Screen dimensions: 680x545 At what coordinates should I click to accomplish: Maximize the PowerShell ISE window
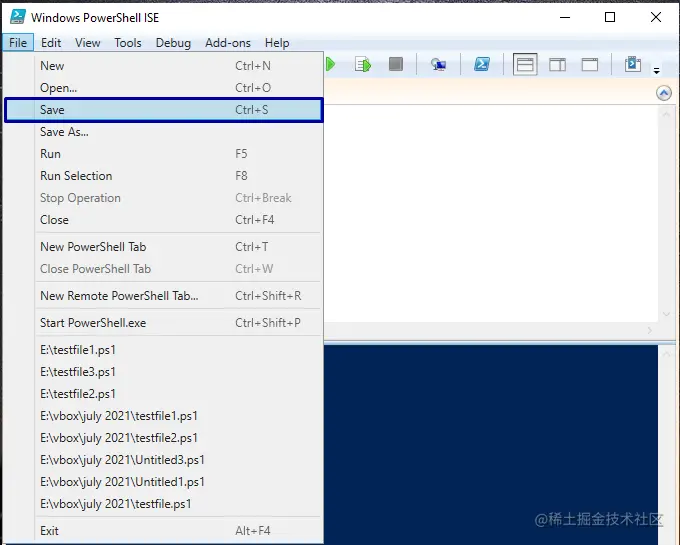[x=610, y=17]
